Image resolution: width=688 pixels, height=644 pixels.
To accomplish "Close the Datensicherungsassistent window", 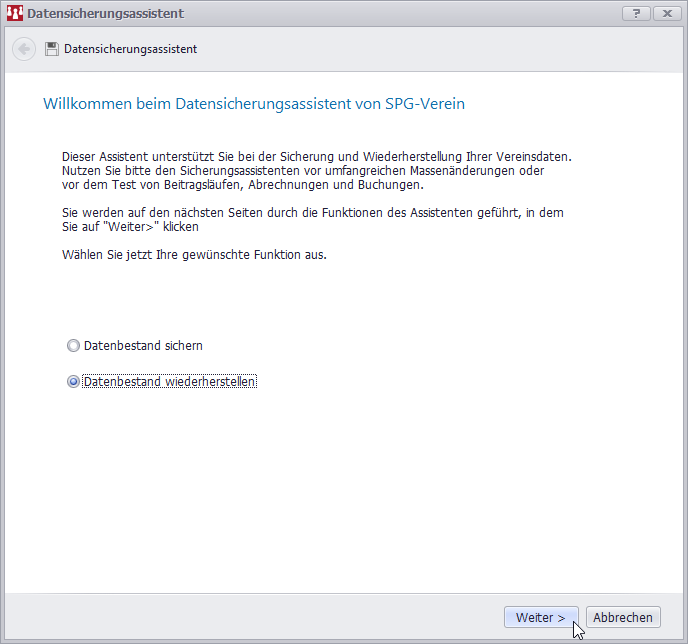I will (666, 13).
